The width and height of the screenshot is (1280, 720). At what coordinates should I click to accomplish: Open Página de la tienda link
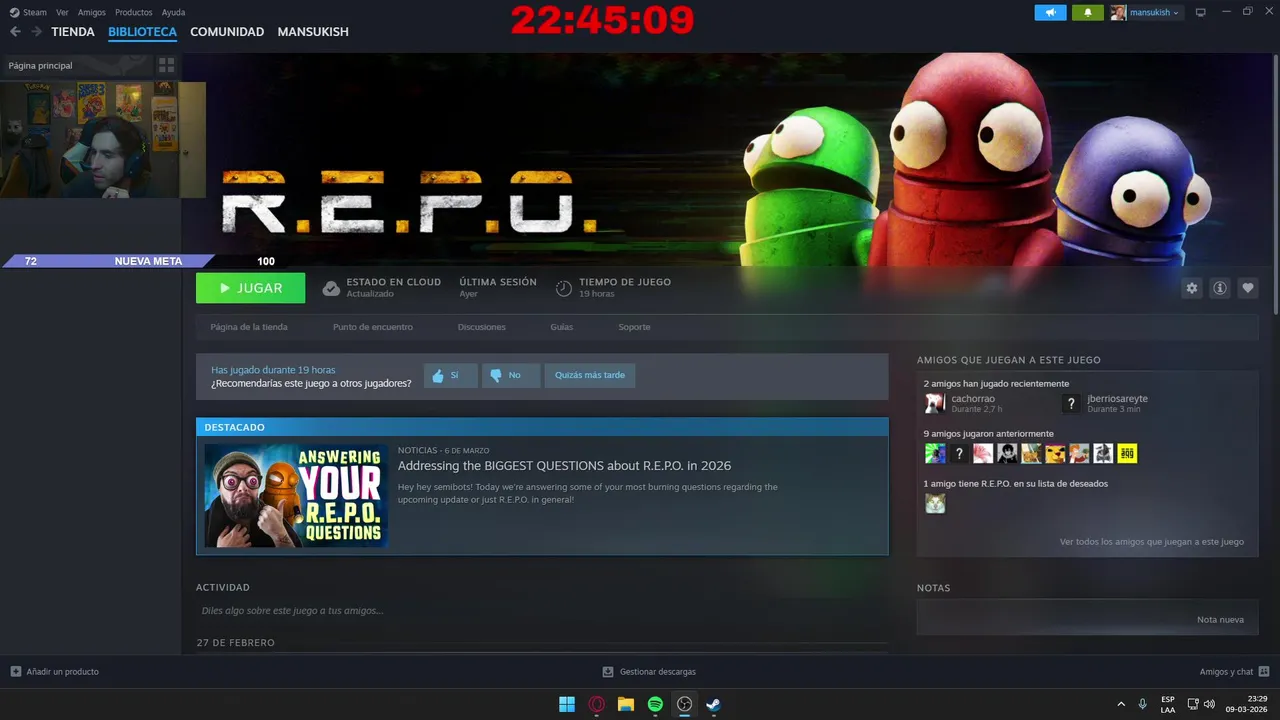249,327
